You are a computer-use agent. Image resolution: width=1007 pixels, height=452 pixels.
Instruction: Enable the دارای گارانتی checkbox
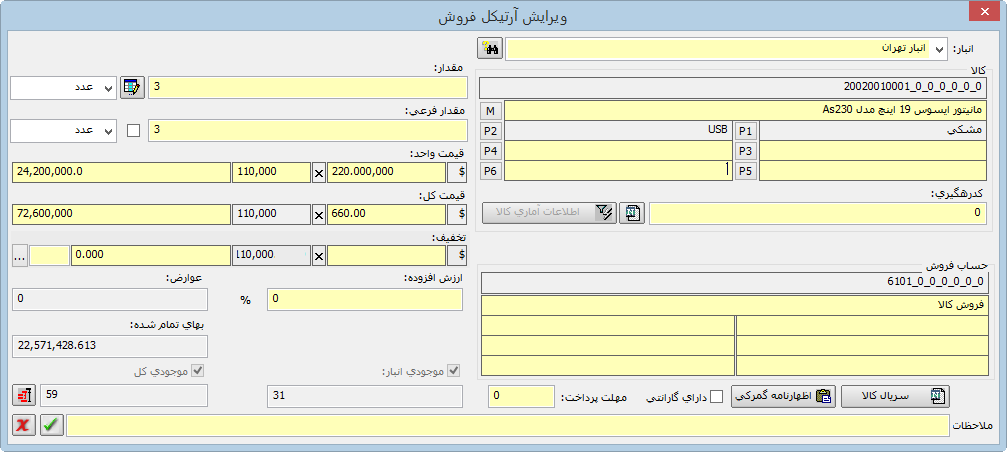[x=716, y=397]
